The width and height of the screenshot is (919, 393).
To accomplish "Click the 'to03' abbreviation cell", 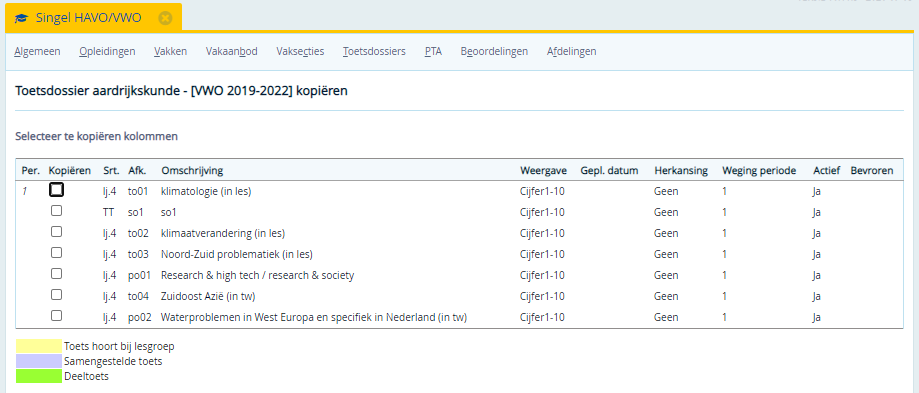I will click(x=138, y=254).
